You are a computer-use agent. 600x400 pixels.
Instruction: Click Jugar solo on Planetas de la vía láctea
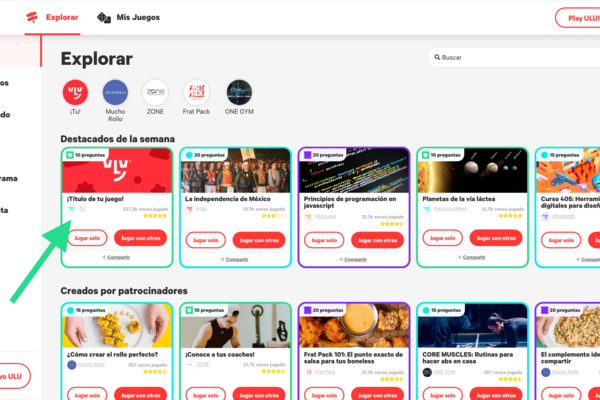coord(443,238)
